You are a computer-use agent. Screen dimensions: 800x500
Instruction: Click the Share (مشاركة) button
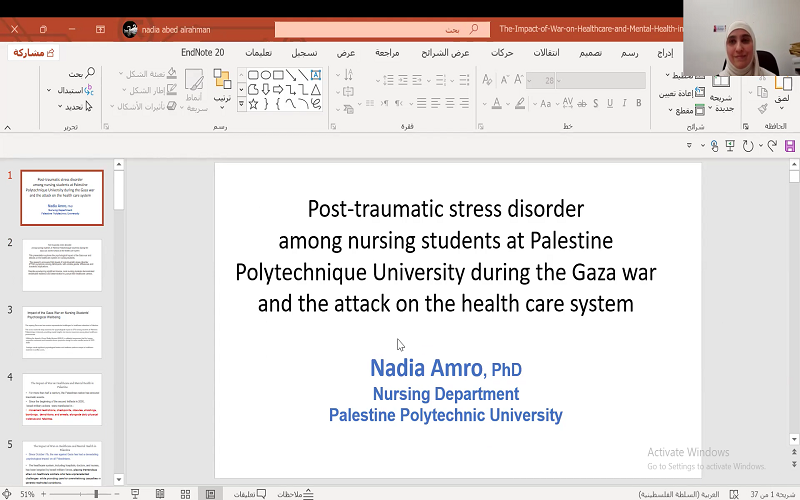[x=33, y=51]
